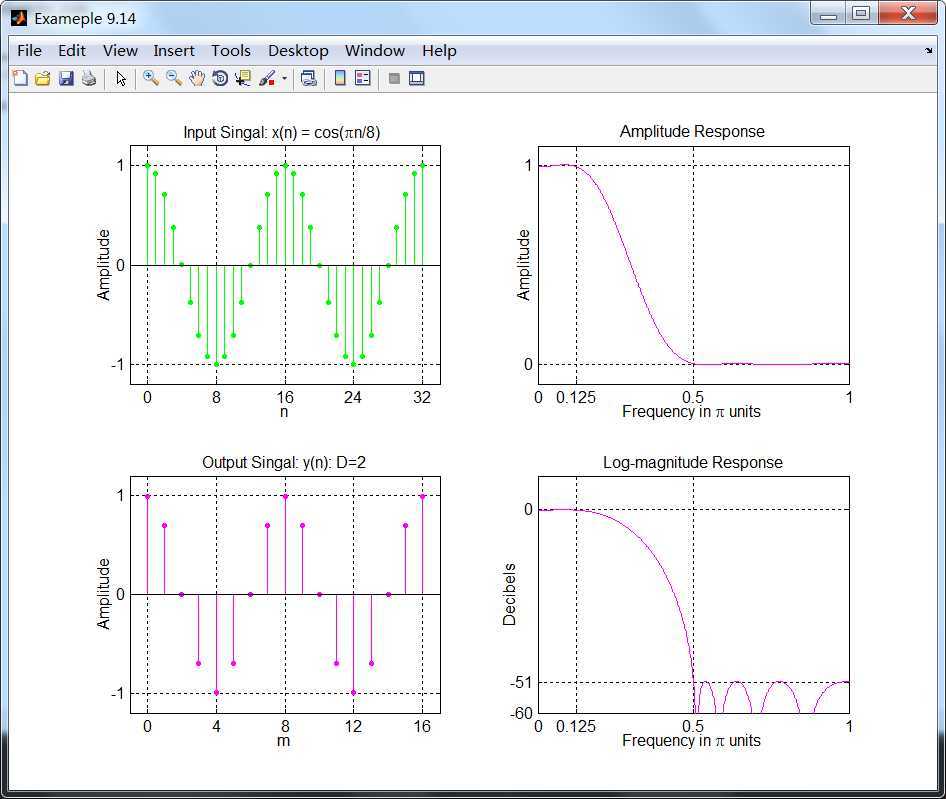Open the Edit menu
This screenshot has height=799, width=946.
[x=72, y=51]
